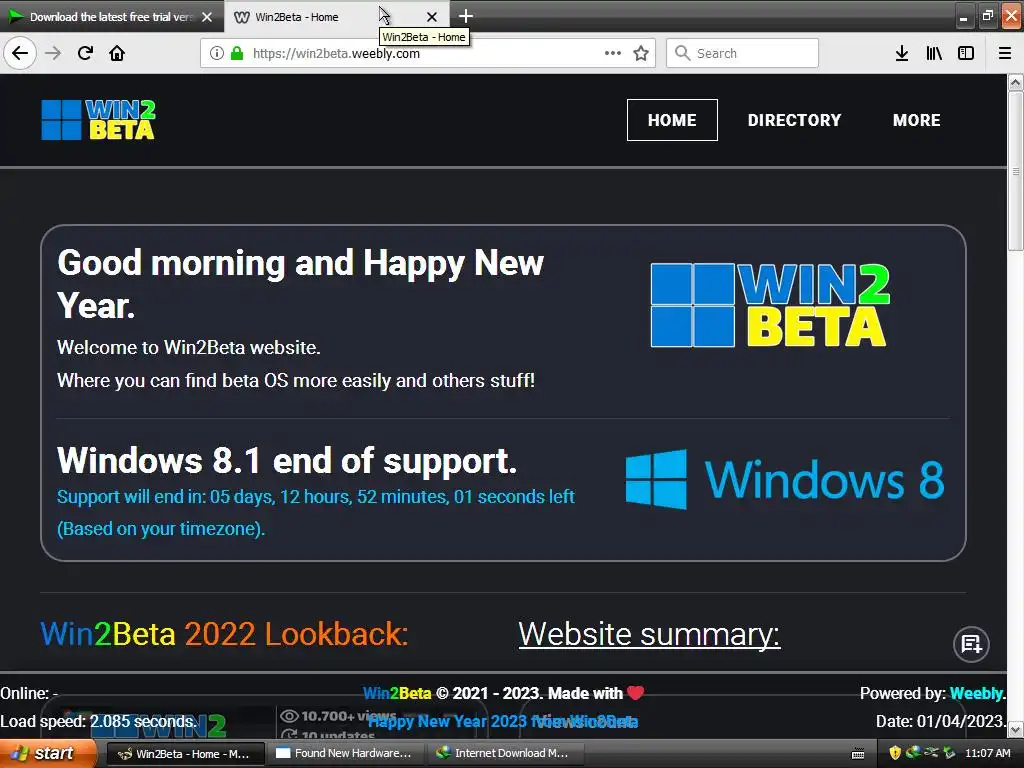Click the 'Load speed: 2.085 seconds.' text
This screenshot has width=1024, height=768.
point(98,722)
